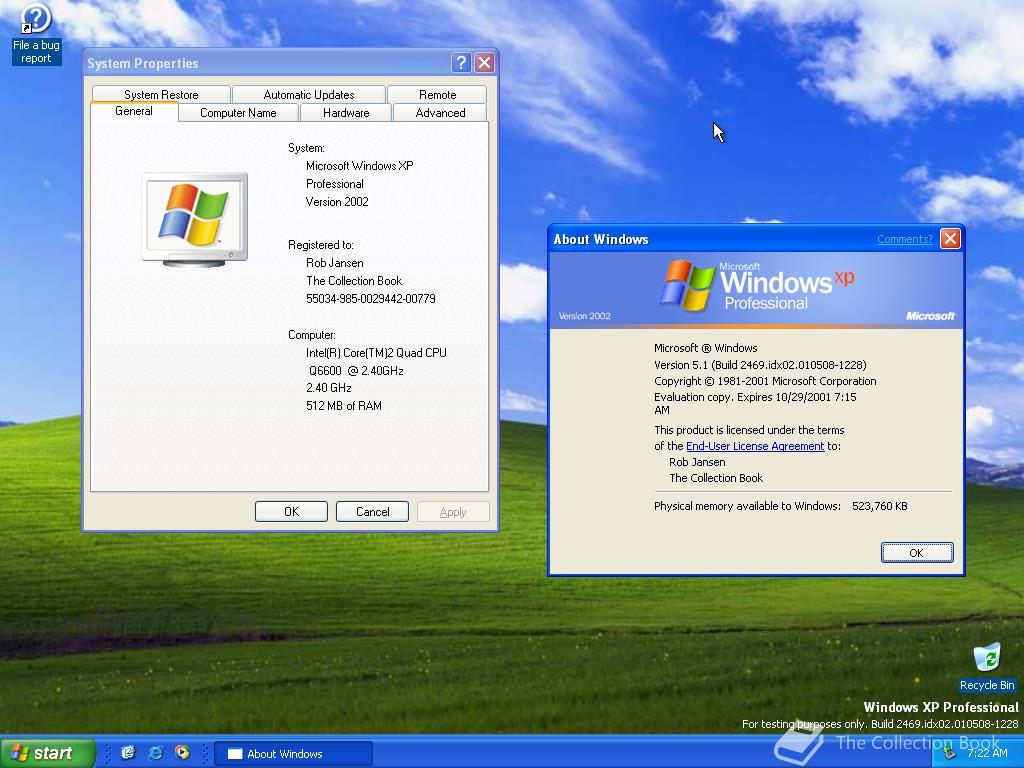Click the system tray icon beside the clock
Image resolution: width=1024 pixels, height=768 pixels.
pos(950,753)
